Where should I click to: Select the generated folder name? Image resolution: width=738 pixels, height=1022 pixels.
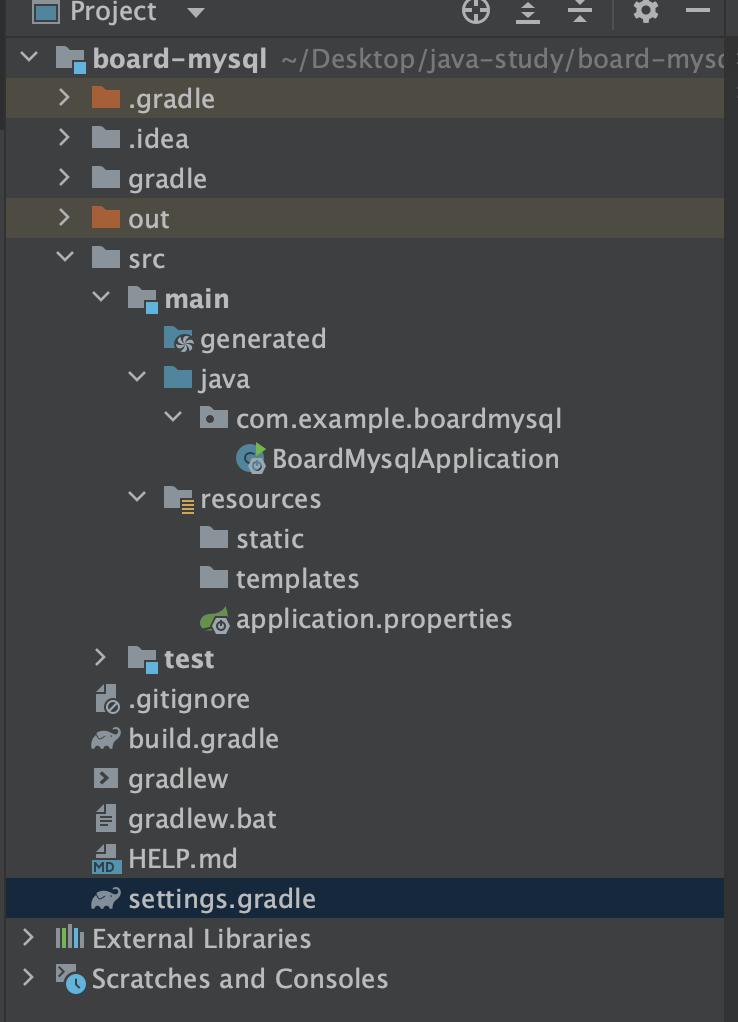[x=263, y=340]
